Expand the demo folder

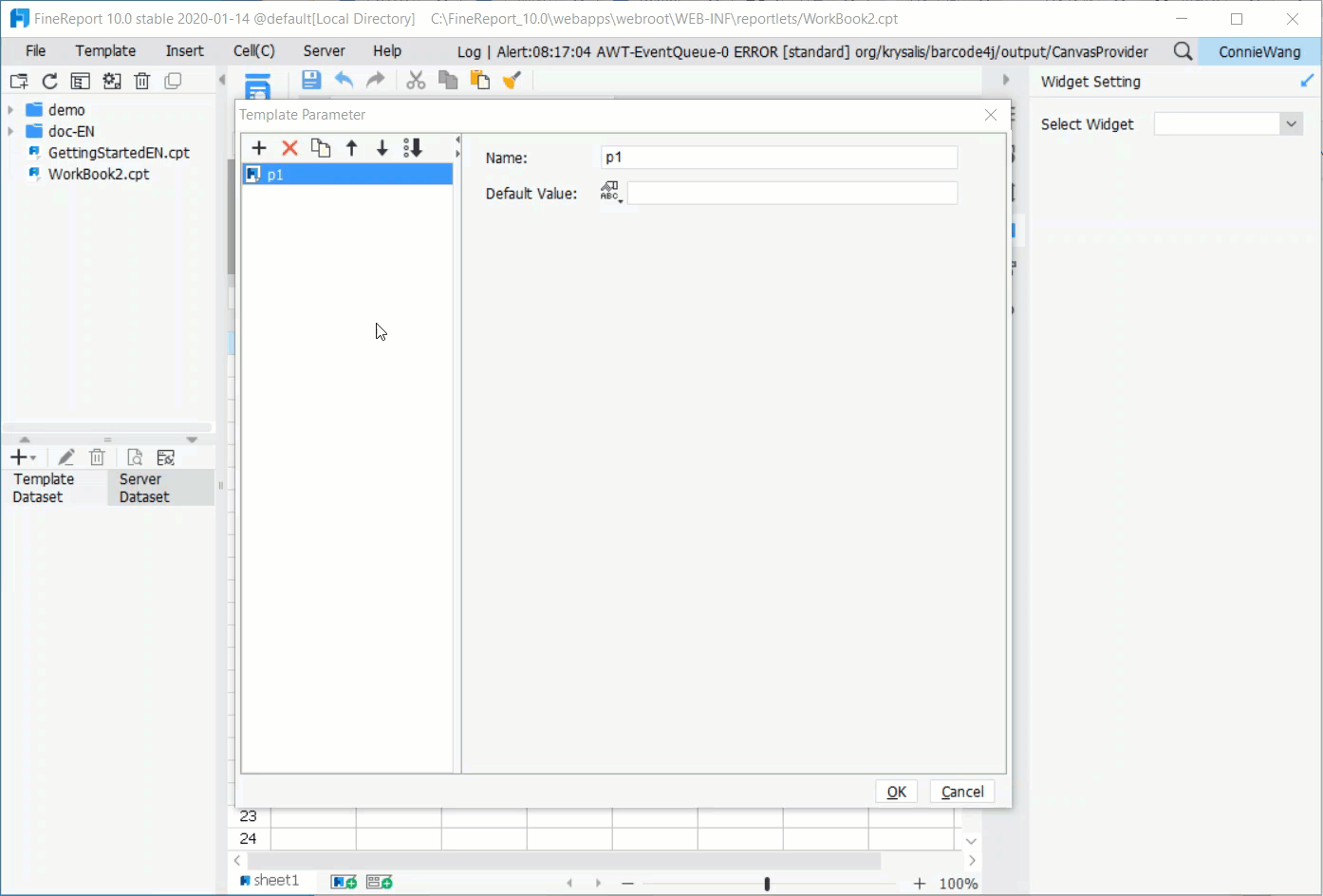pos(10,110)
